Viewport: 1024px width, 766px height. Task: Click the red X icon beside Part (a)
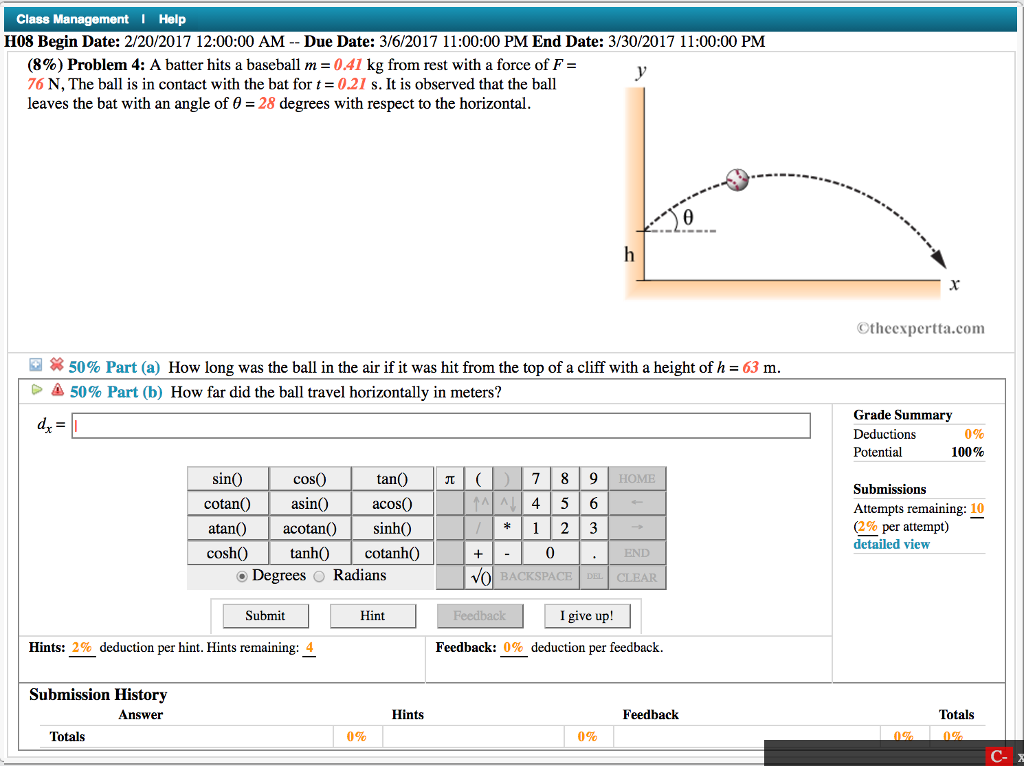pos(56,366)
